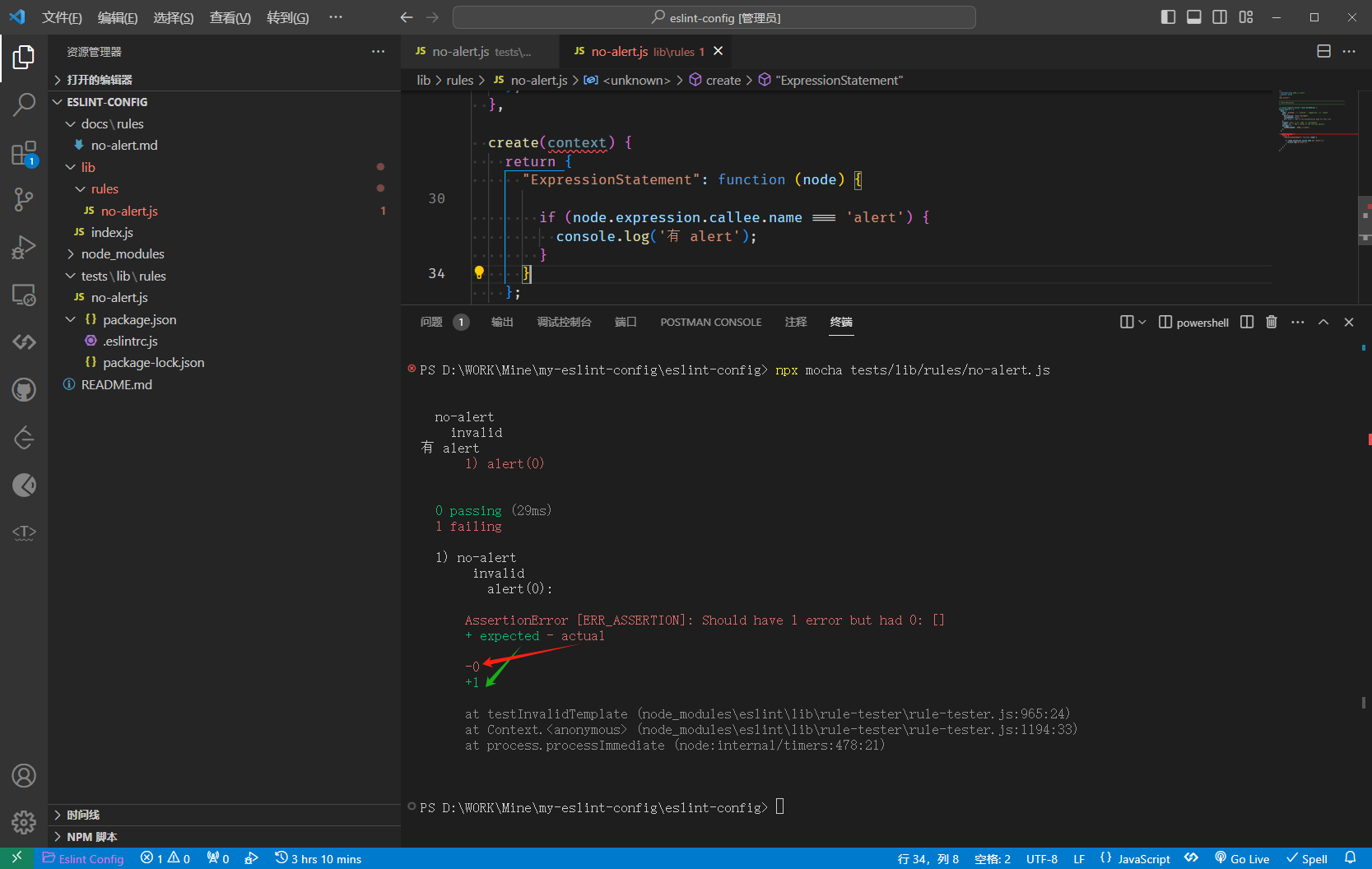Open the Source Control view

24,199
